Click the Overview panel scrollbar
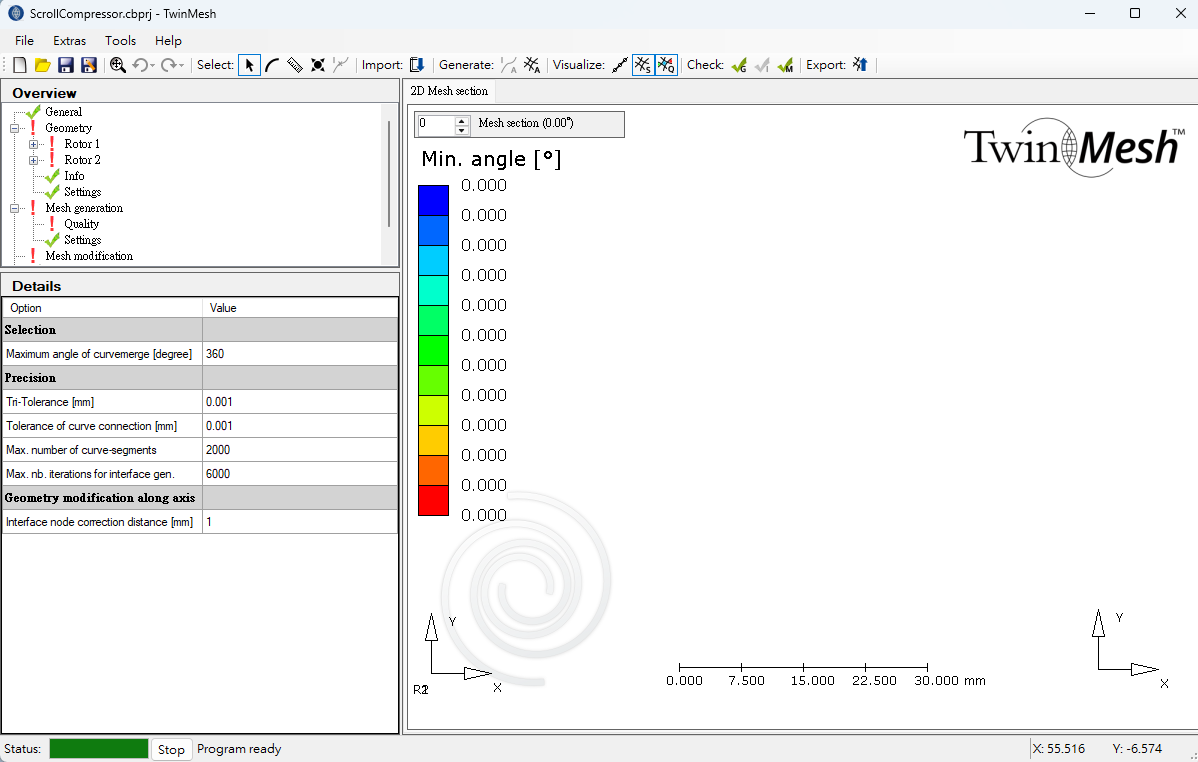Image resolution: width=1198 pixels, height=762 pixels. 389,174
